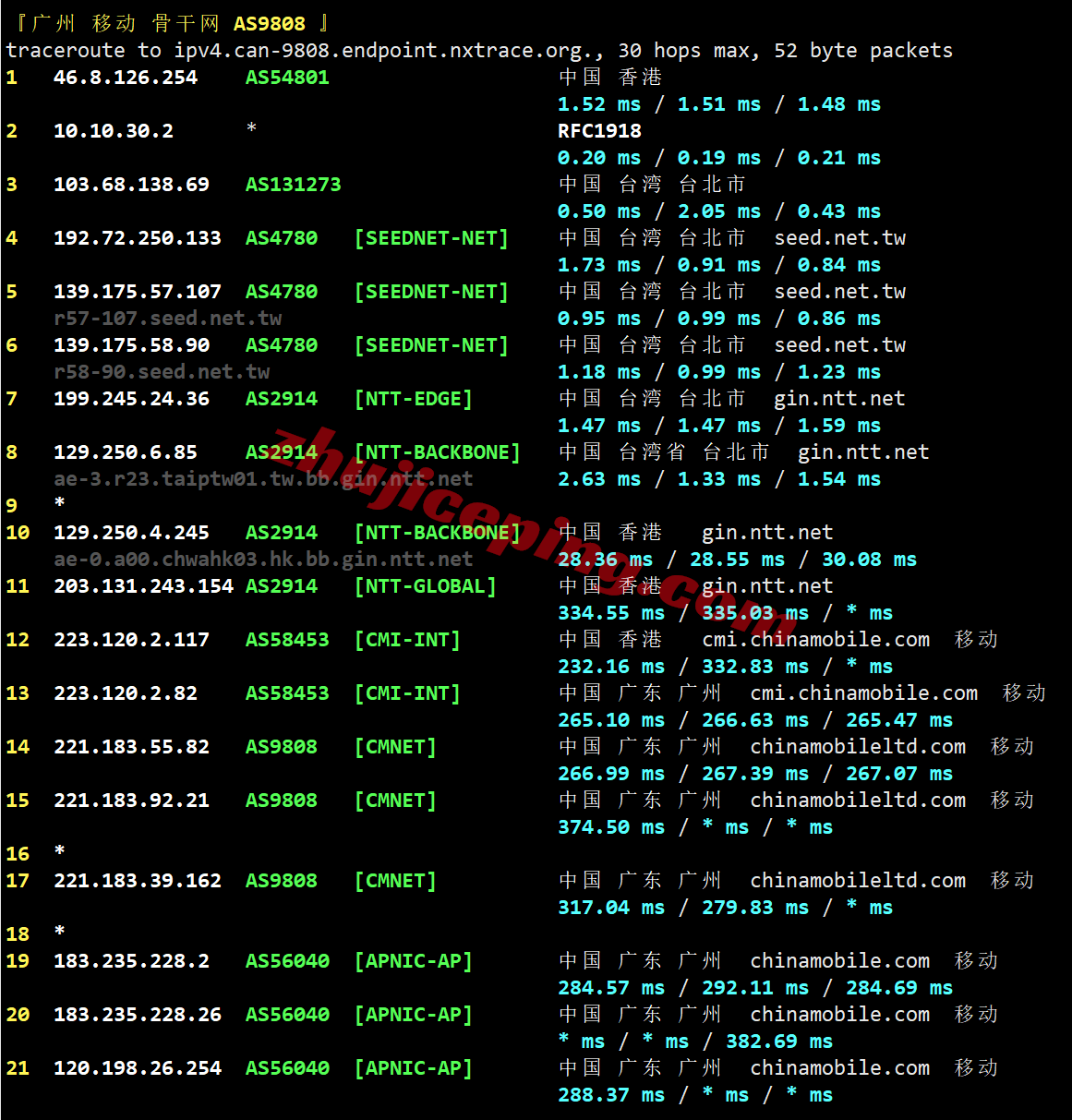Select IP address 120.198.26.254
Image resolution: width=1072 pixels, height=1120 pixels.
click(x=138, y=1068)
